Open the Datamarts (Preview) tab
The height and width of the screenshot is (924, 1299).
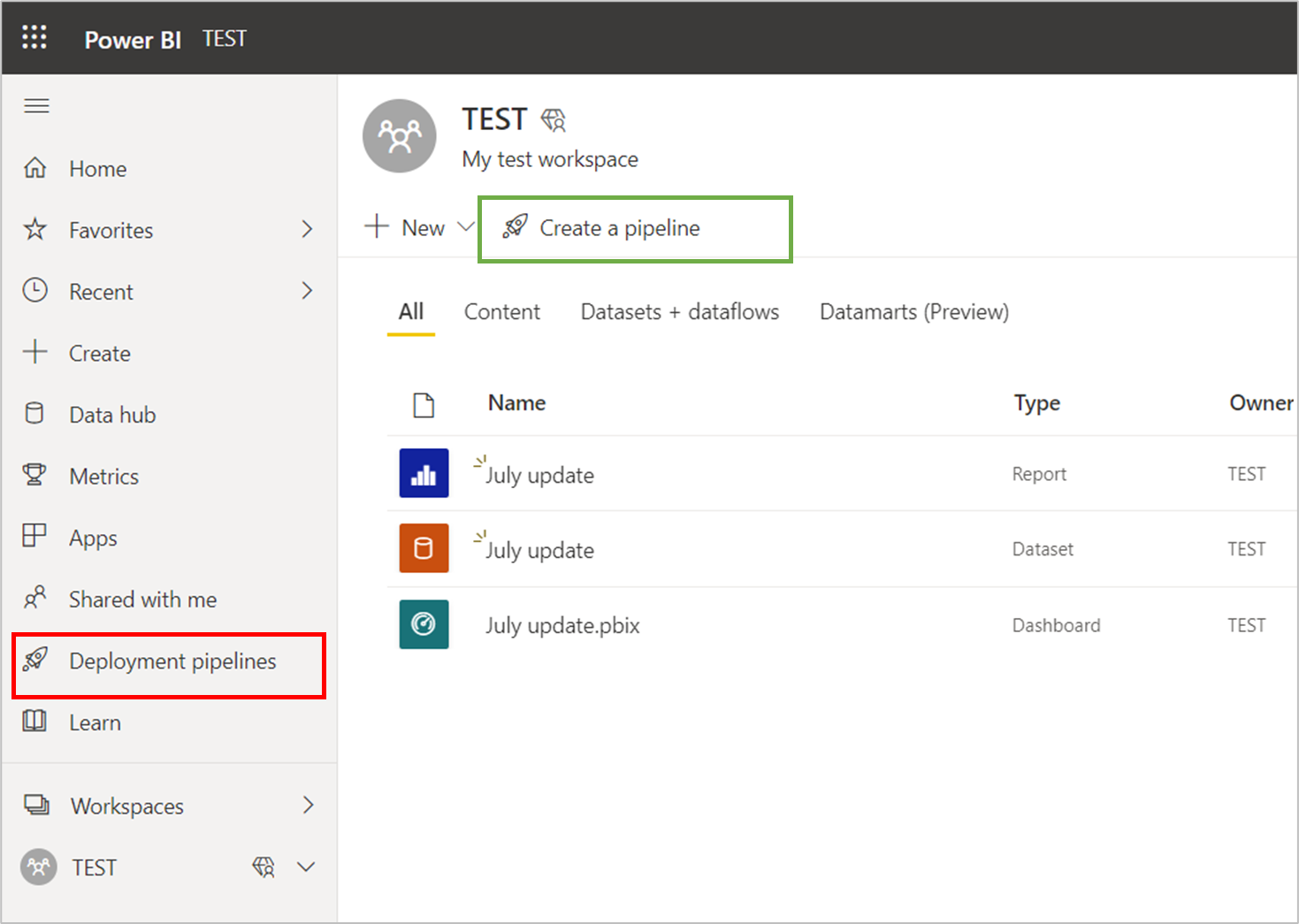point(913,311)
